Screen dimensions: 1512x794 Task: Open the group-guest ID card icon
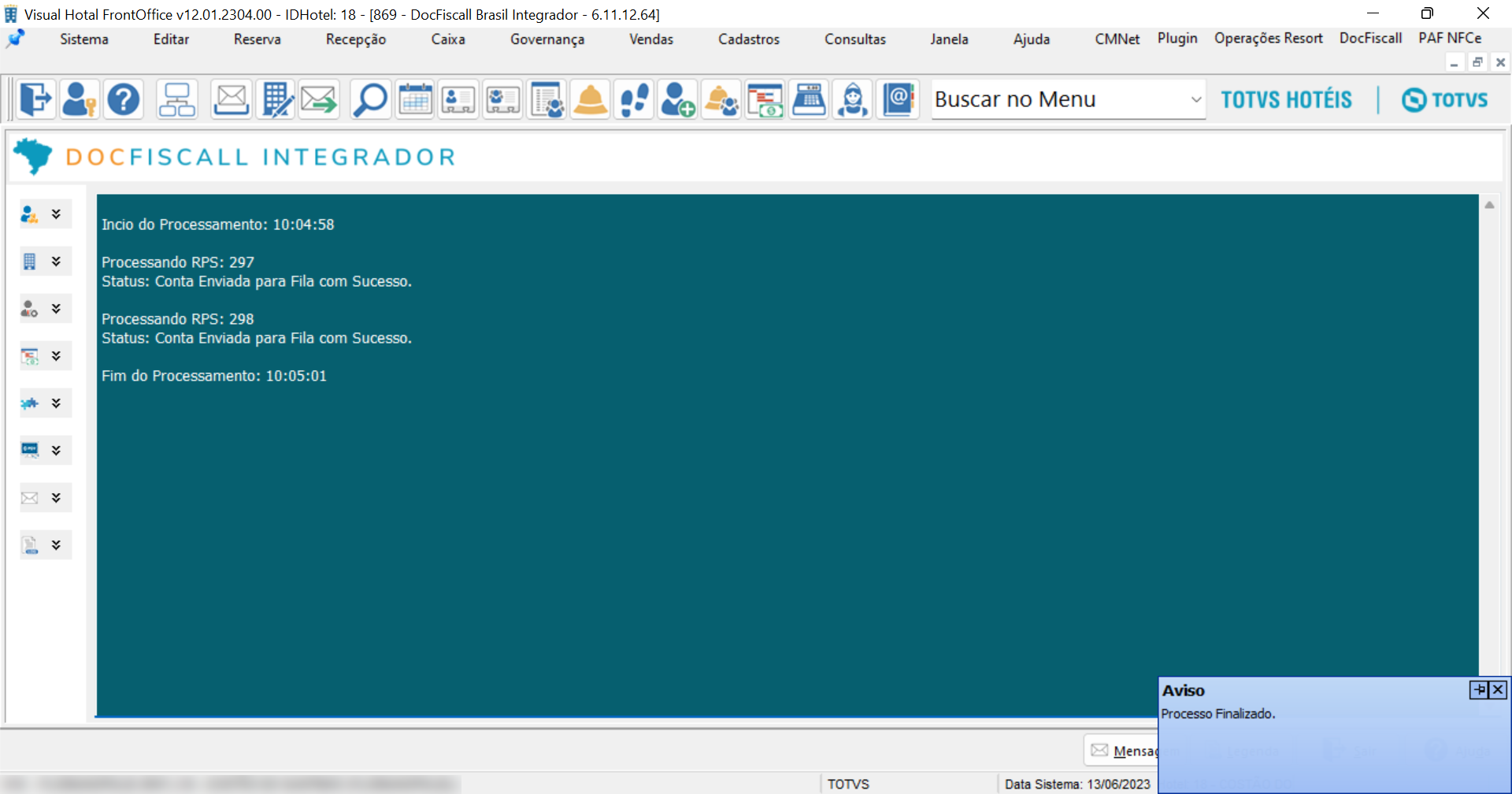tap(502, 99)
